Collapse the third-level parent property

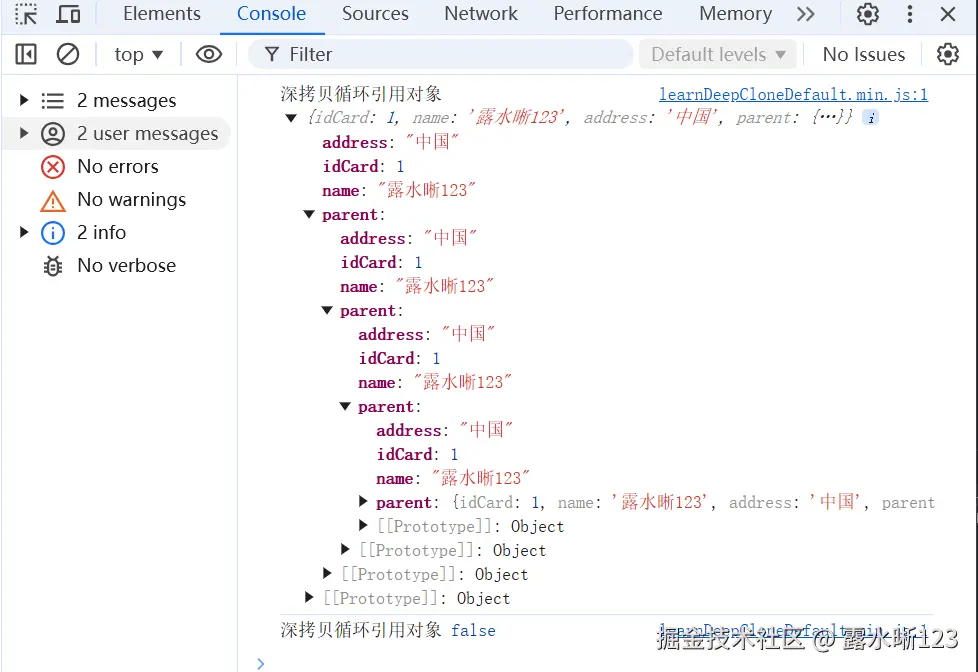[345, 407]
